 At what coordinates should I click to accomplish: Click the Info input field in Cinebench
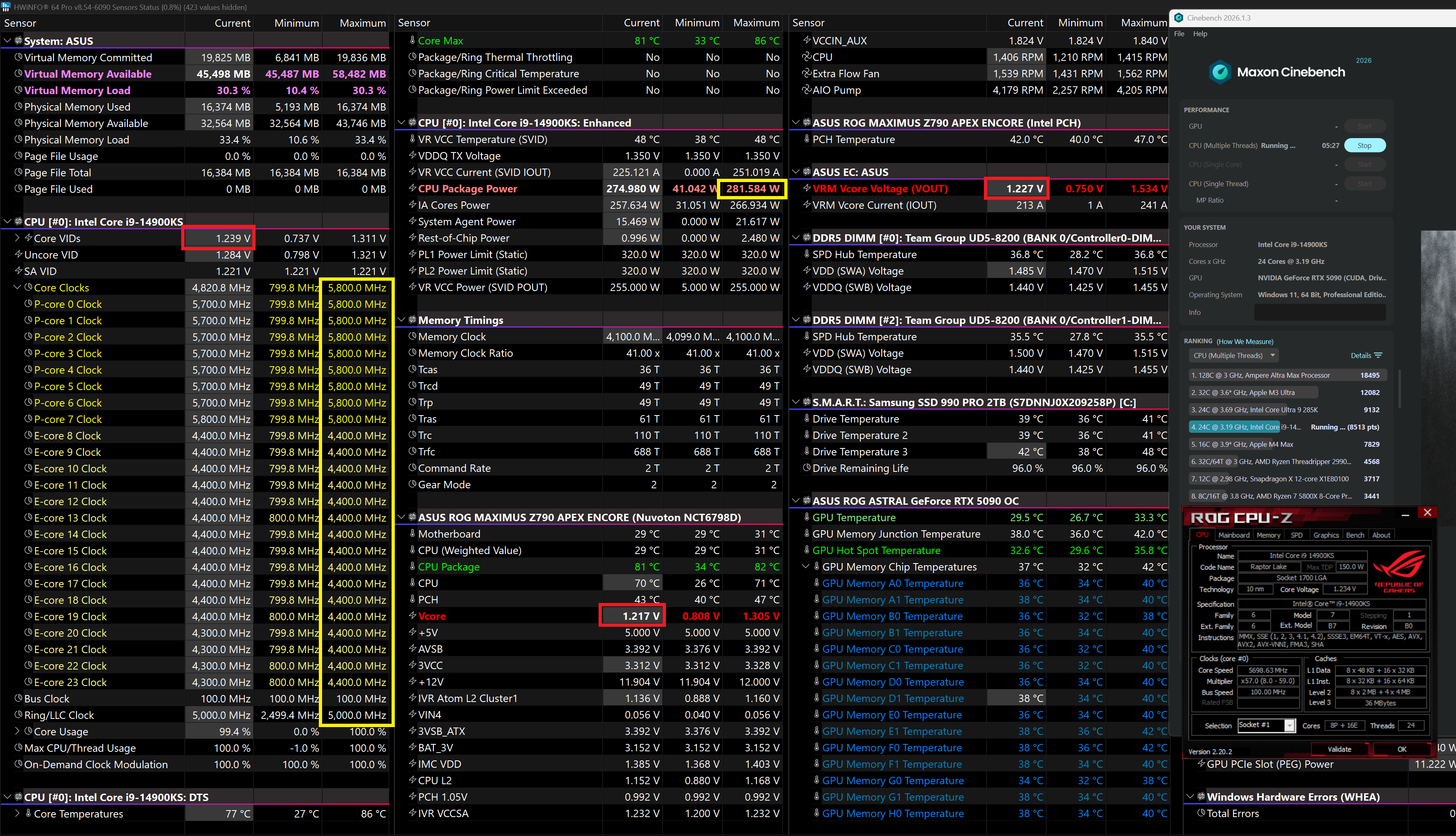(x=1320, y=312)
